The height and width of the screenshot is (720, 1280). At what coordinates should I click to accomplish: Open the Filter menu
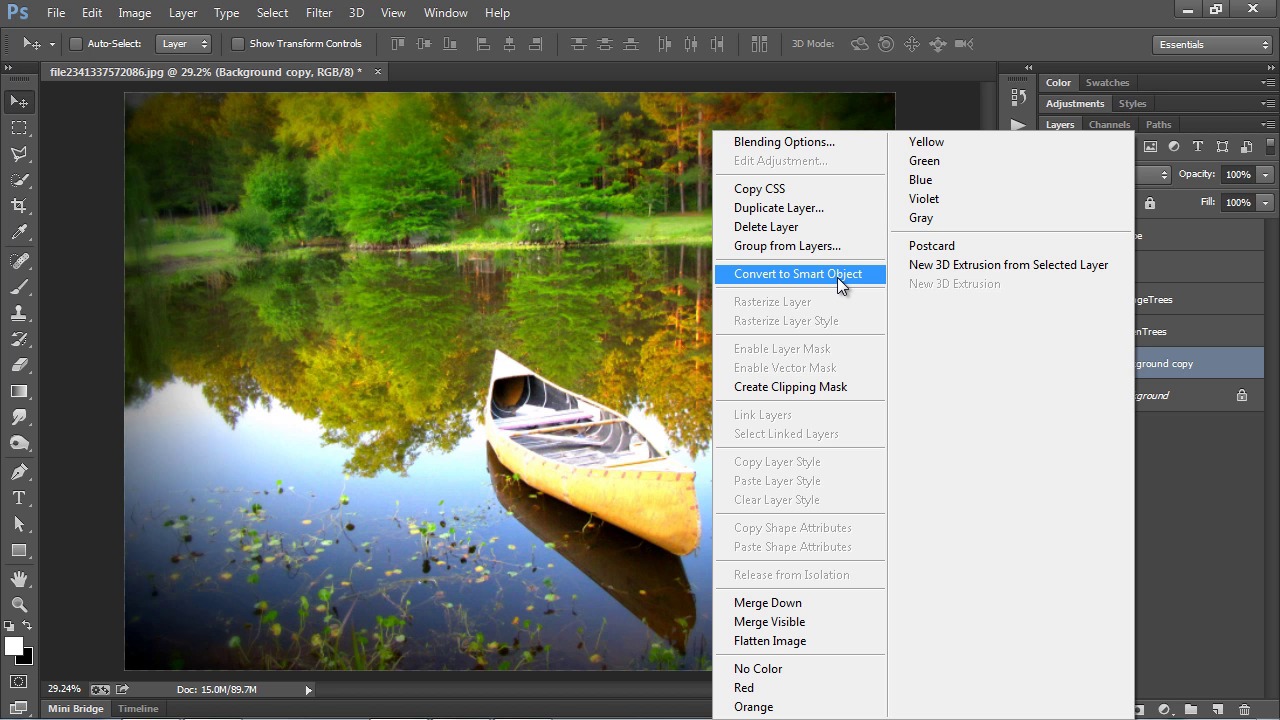click(x=319, y=13)
